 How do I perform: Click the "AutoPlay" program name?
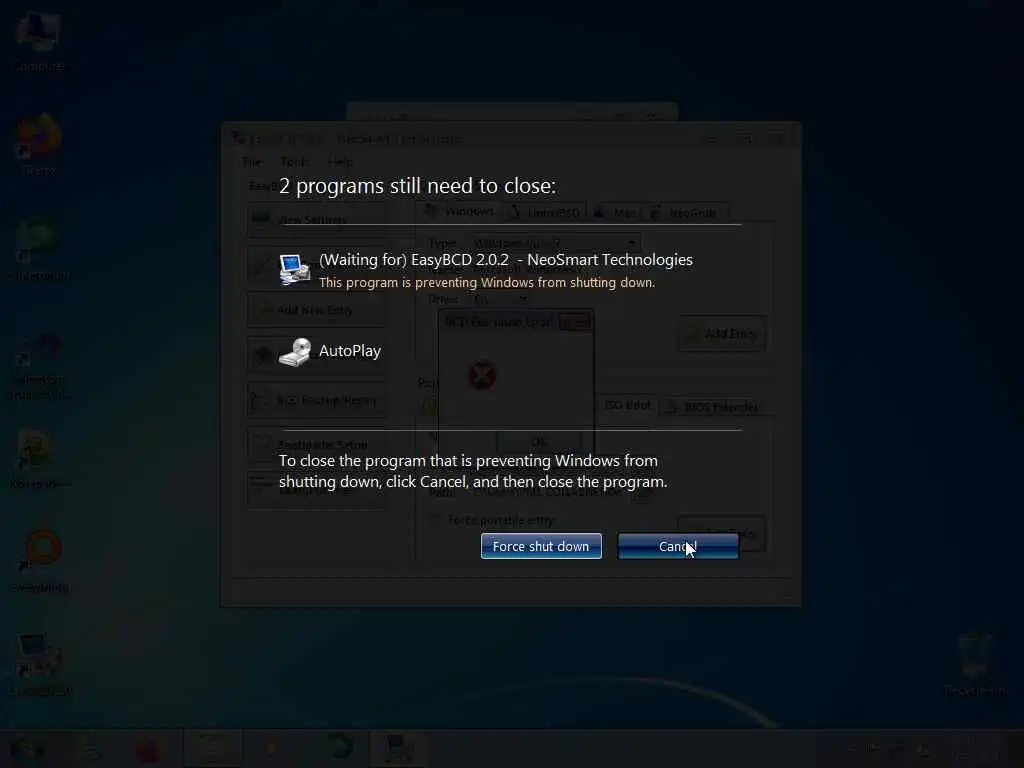pyautogui.click(x=350, y=351)
